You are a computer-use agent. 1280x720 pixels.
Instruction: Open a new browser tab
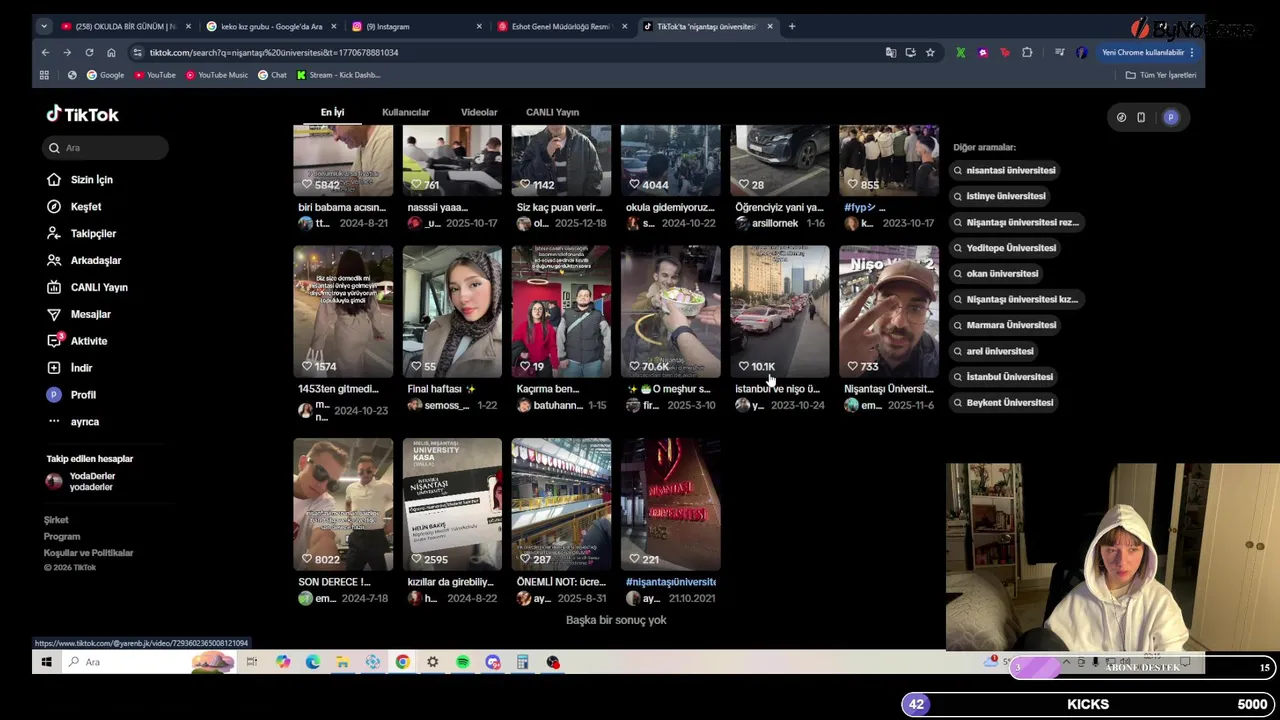coord(792,26)
